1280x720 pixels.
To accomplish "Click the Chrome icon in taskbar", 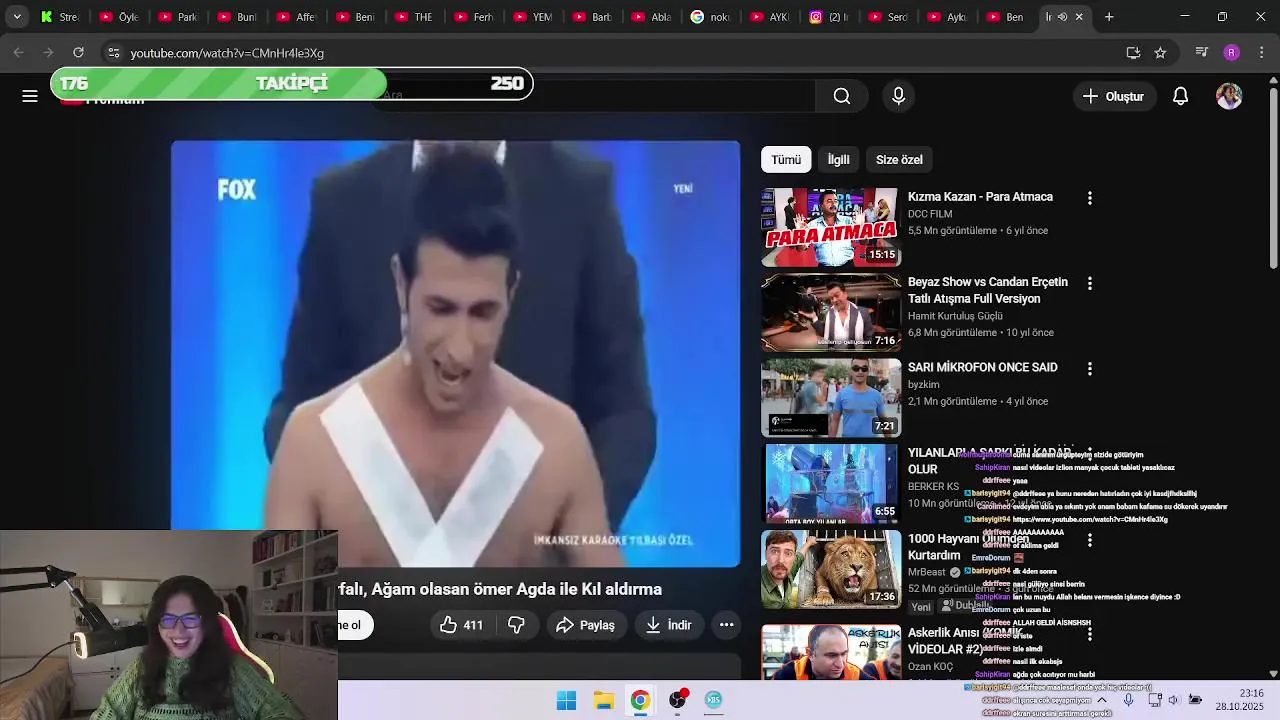I will click(x=640, y=700).
